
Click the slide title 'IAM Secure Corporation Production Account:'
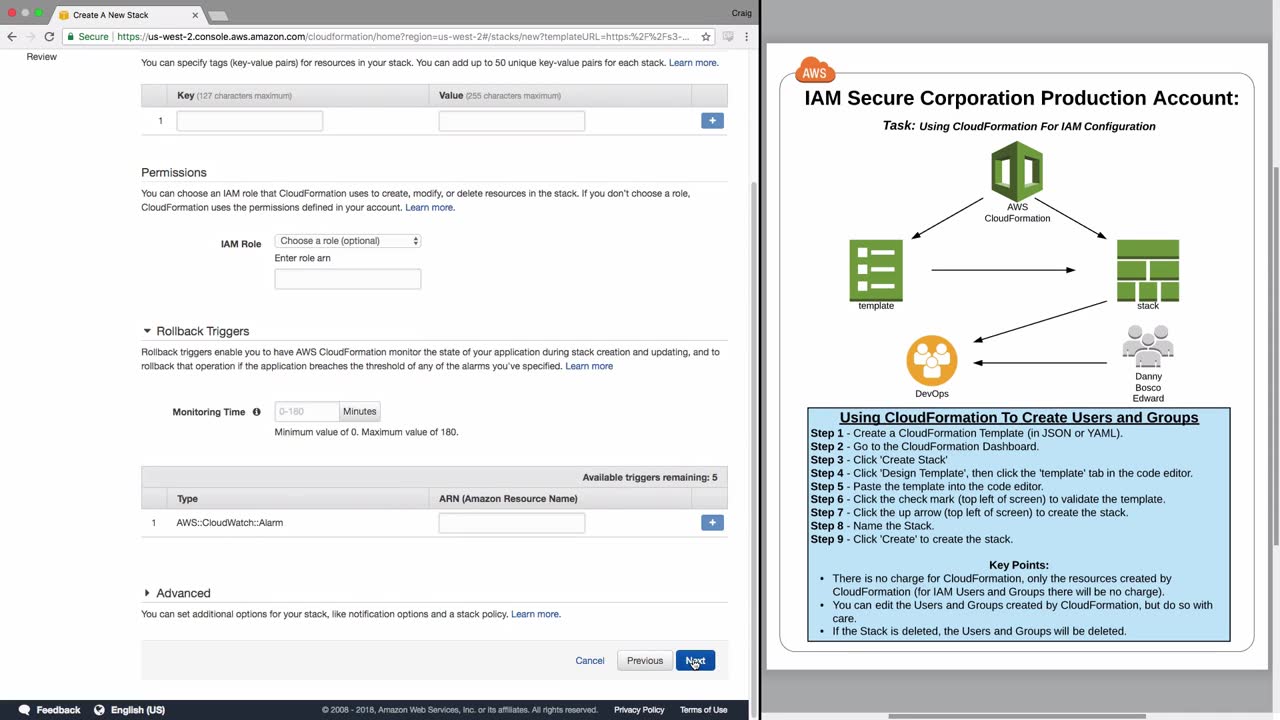point(1022,98)
